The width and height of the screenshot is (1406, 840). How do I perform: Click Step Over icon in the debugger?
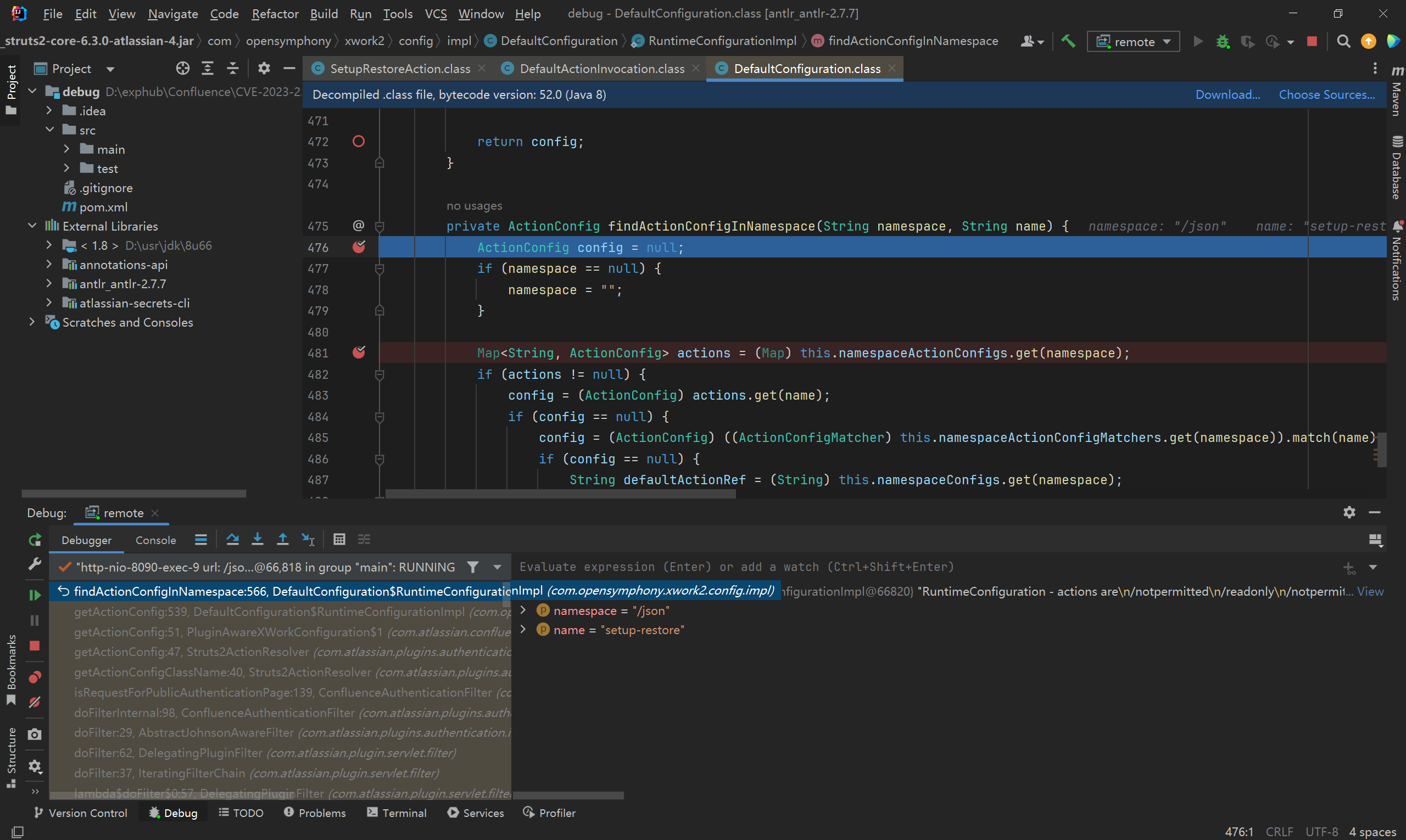[x=232, y=540]
